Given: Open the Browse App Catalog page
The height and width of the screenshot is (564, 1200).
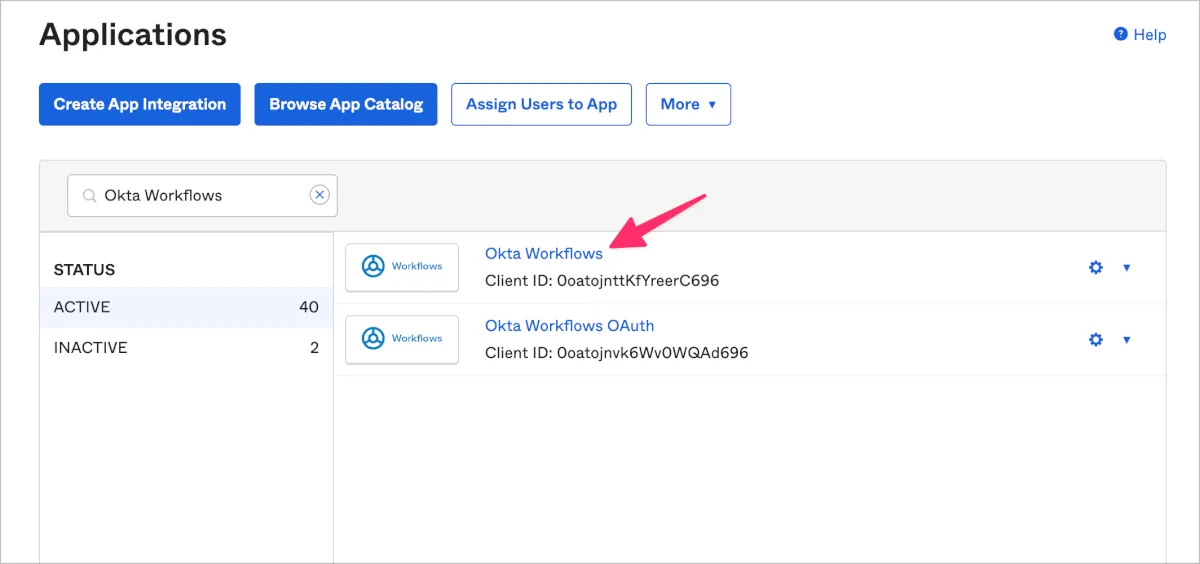Looking at the screenshot, I should click(x=345, y=104).
